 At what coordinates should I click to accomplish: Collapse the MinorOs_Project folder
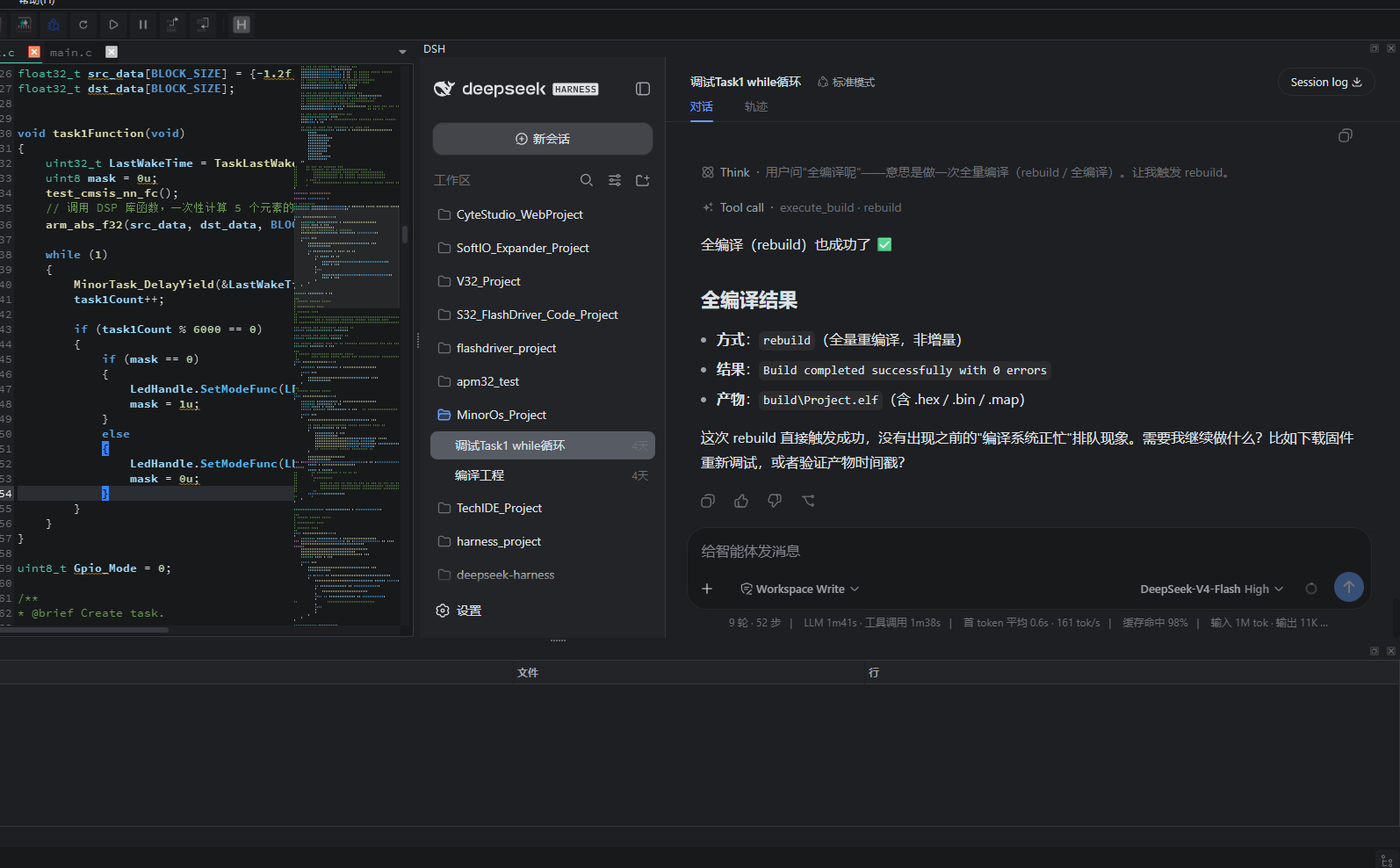pyautogui.click(x=543, y=415)
